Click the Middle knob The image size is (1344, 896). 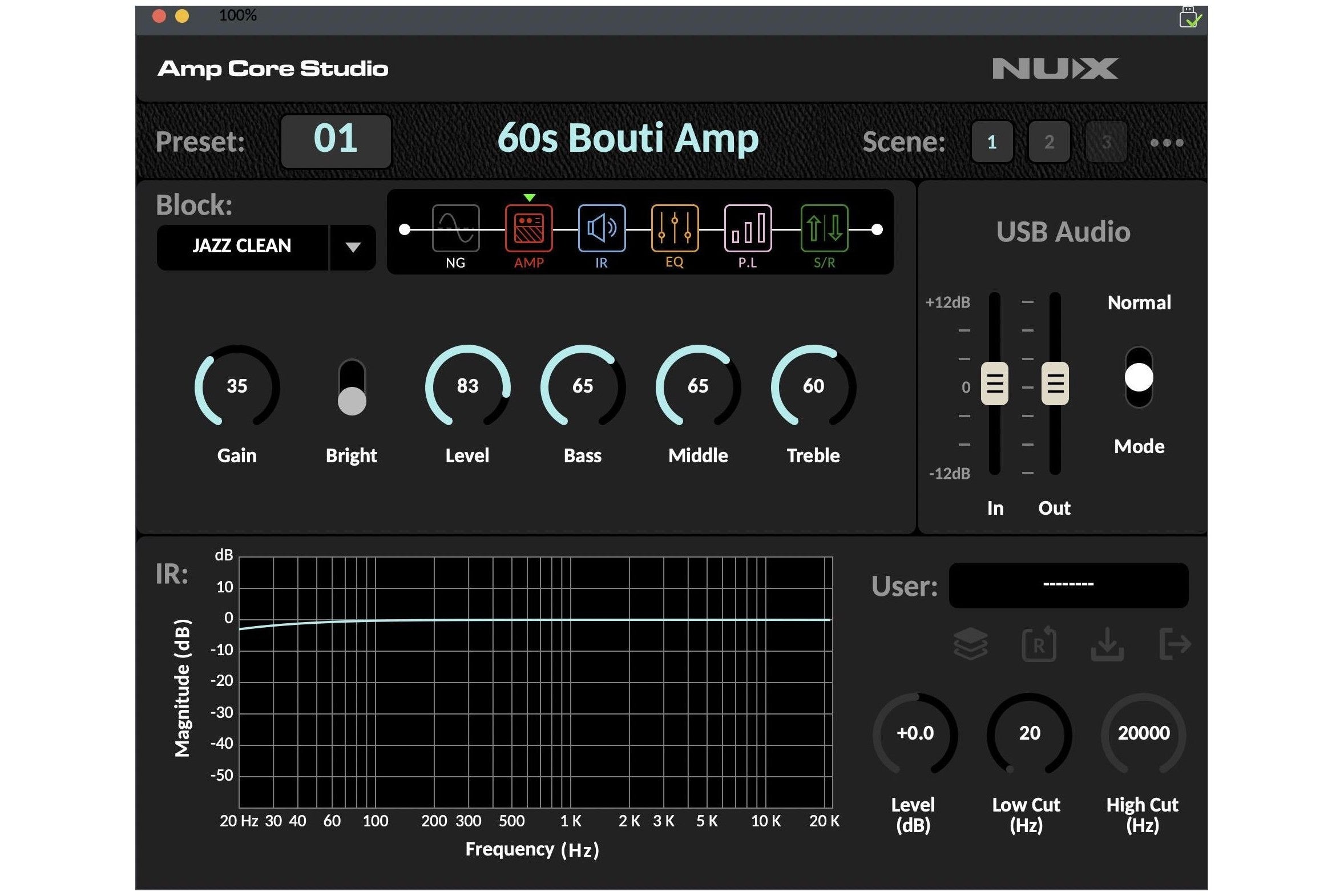pyautogui.click(x=699, y=386)
